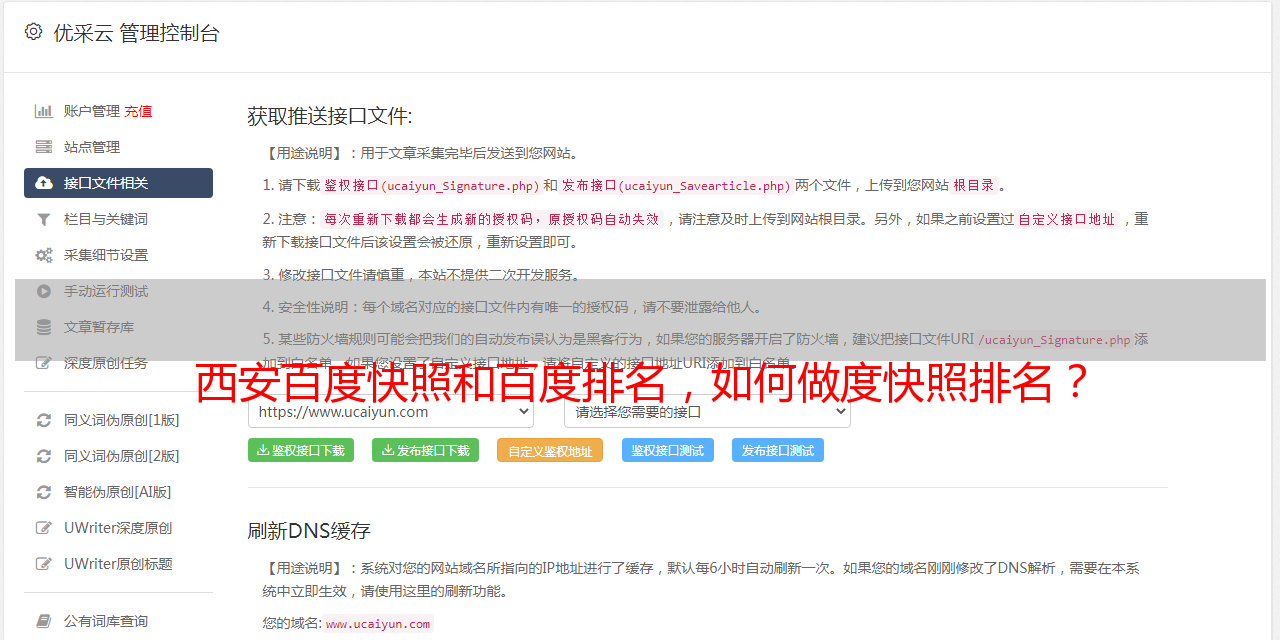Open 账户管理 in the sidebar

pyautogui.click(x=92, y=111)
